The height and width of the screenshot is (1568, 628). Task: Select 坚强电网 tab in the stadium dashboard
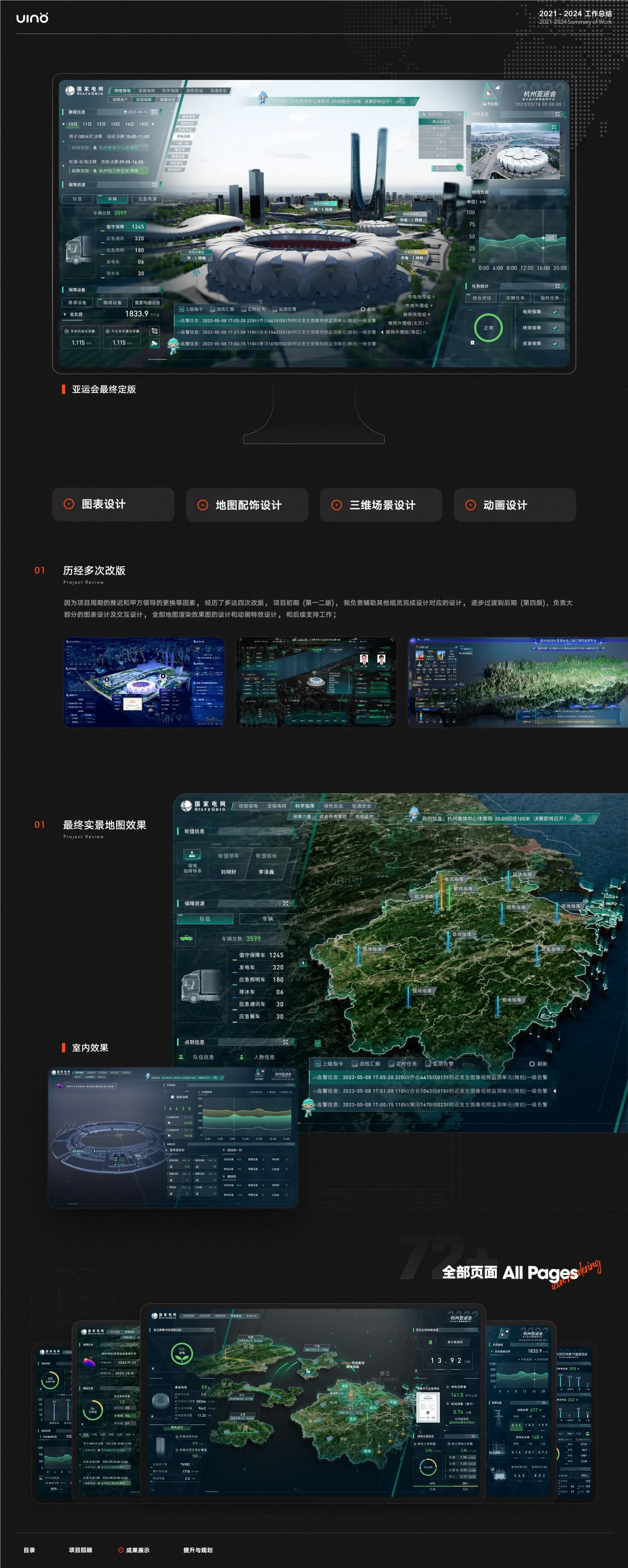[x=147, y=91]
